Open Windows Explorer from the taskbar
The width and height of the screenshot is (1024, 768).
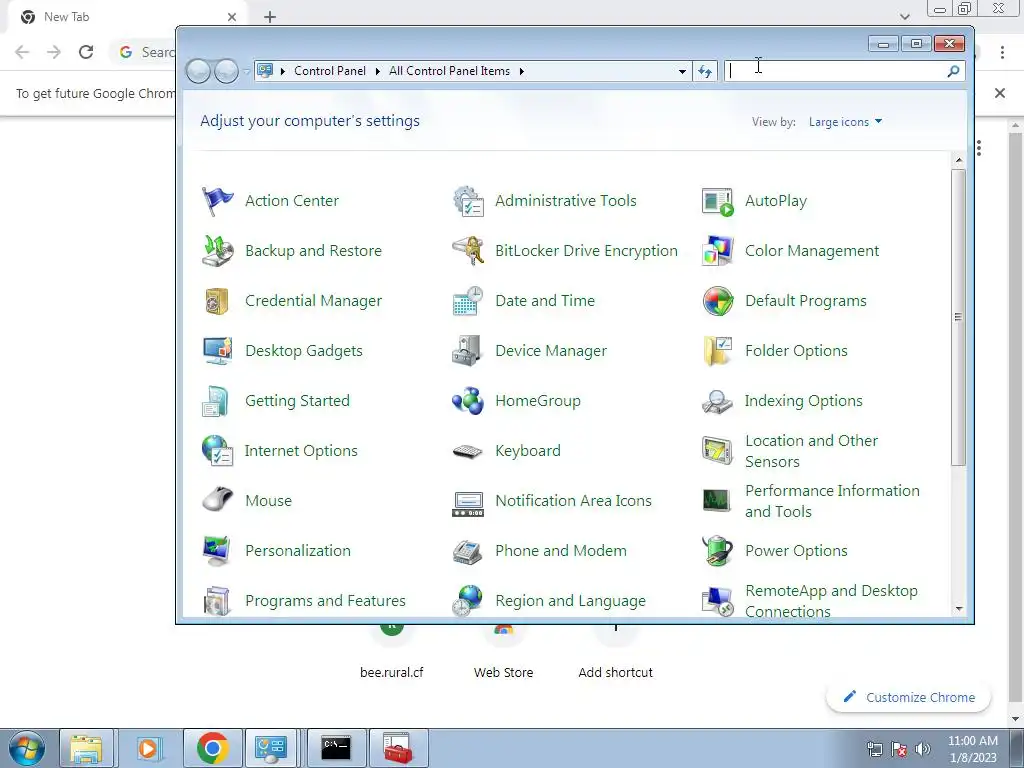click(x=87, y=748)
